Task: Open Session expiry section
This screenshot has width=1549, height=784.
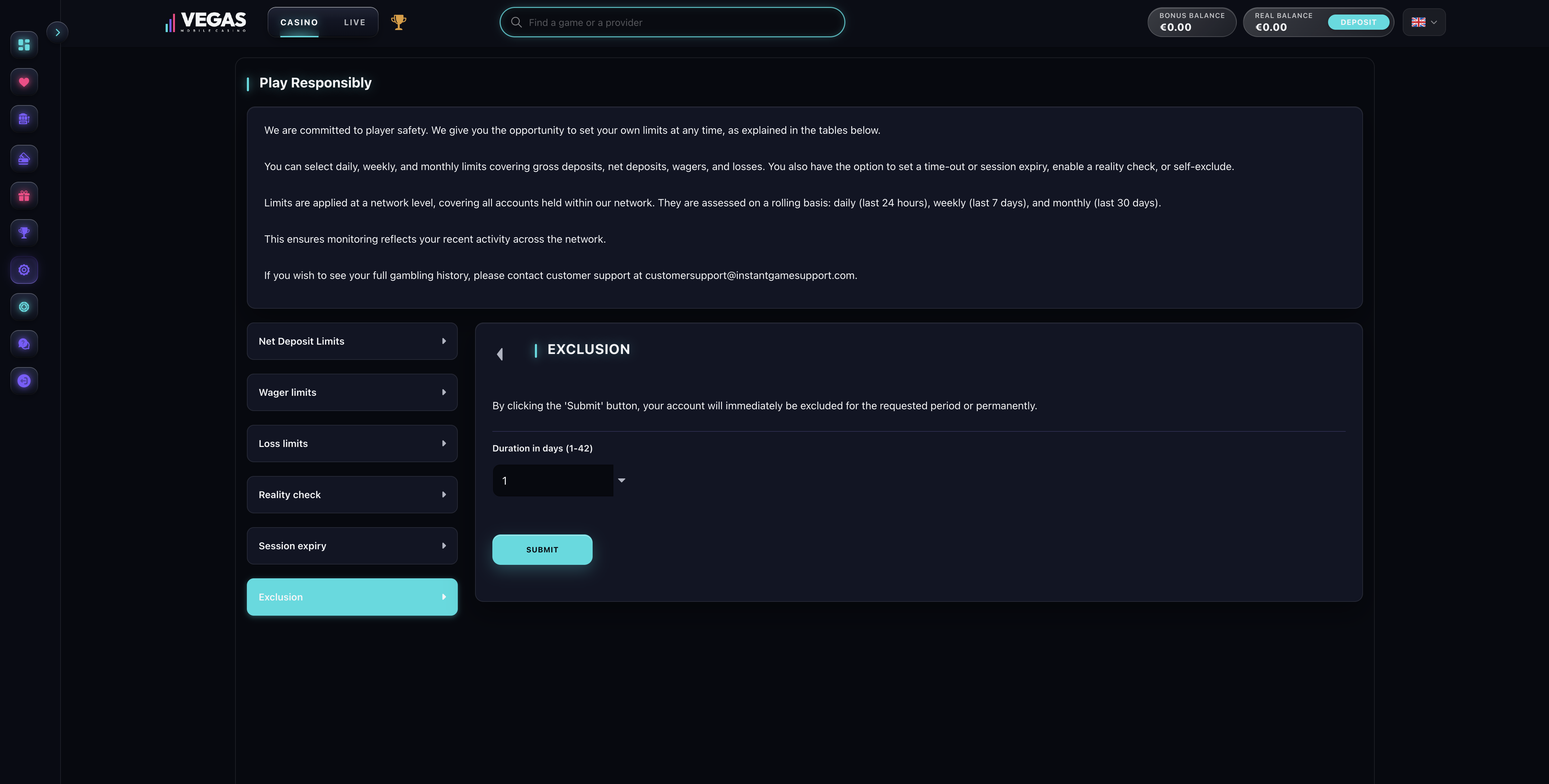Action: tap(352, 546)
